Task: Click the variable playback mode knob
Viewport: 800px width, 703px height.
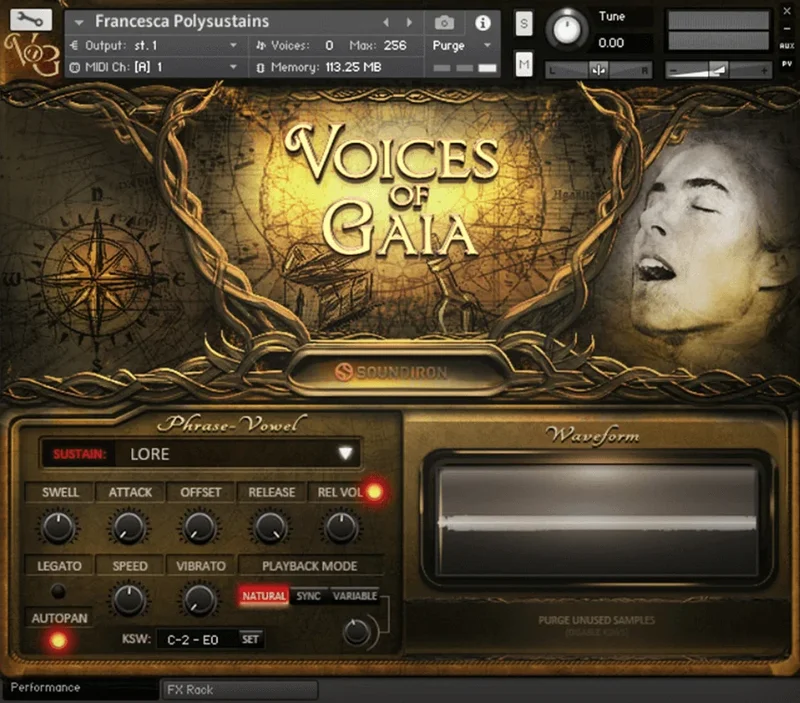Action: pyautogui.click(x=356, y=632)
